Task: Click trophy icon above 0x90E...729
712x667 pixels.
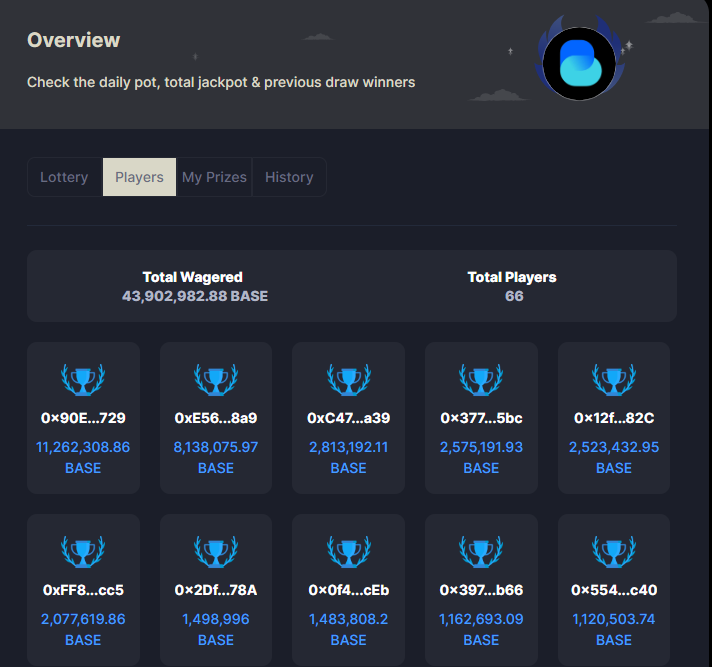Action: click(83, 379)
